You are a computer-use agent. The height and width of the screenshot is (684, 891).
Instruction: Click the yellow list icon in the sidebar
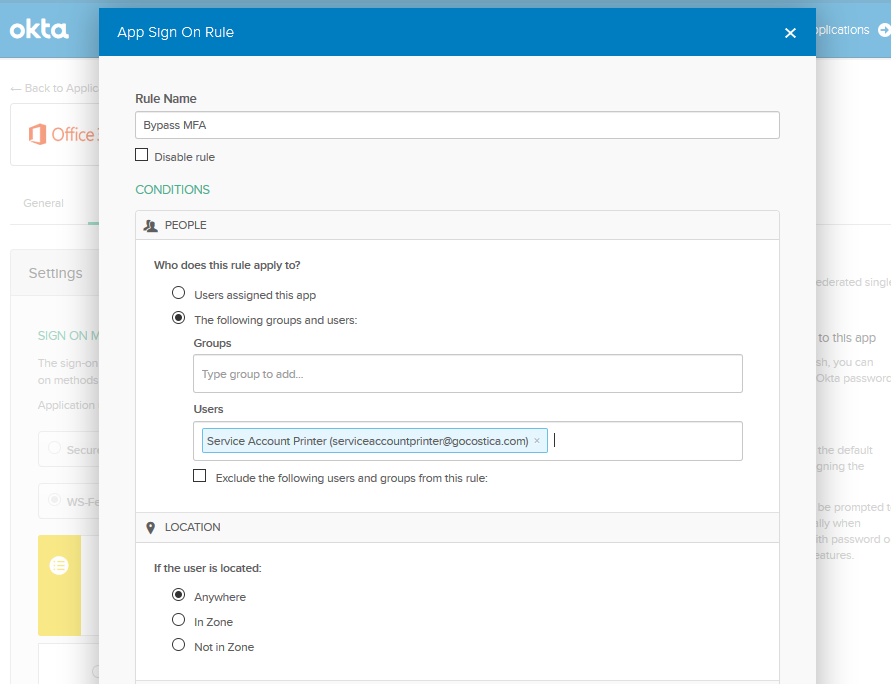pyautogui.click(x=58, y=566)
